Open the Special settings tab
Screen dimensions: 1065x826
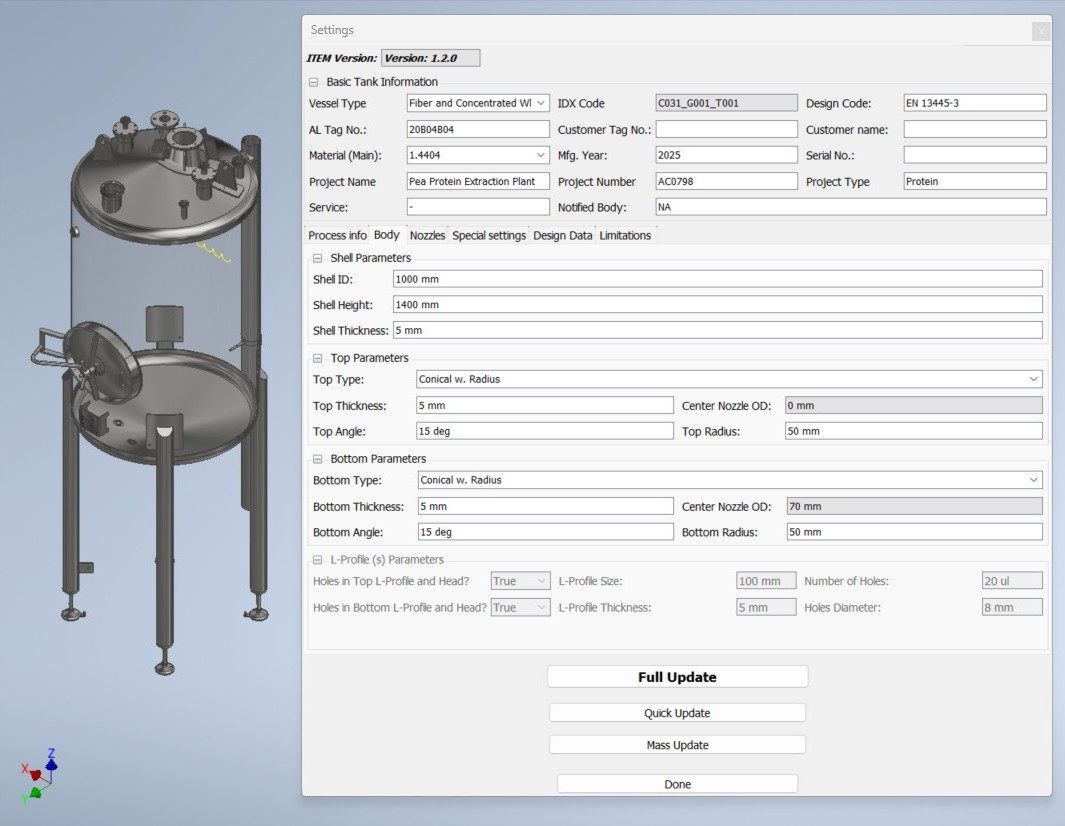coord(489,236)
